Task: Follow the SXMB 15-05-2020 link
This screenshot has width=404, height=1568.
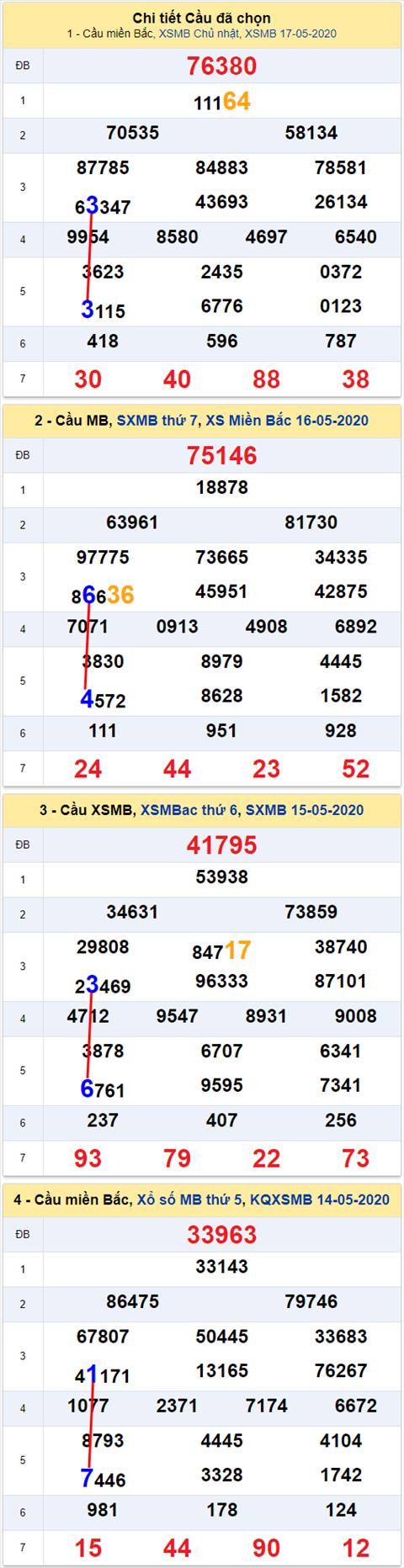Action: tap(305, 810)
